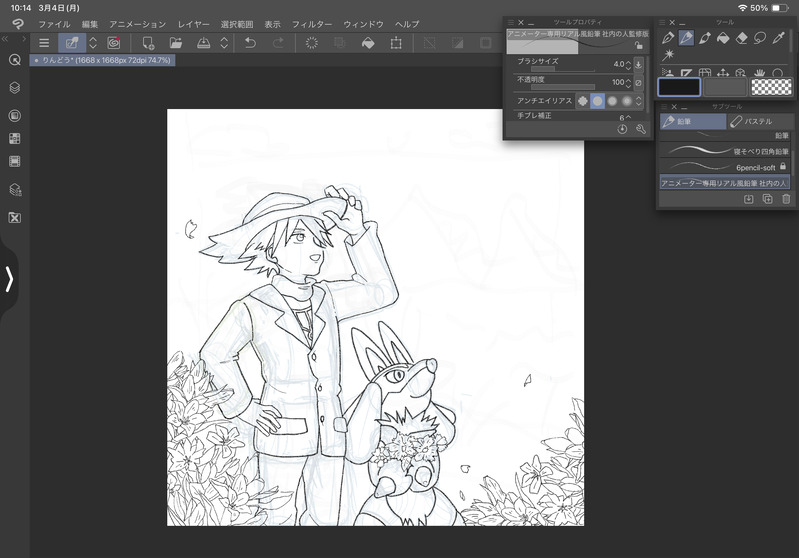This screenshot has height=558, width=799.
Task: Set anti-aliasing to Strong
Action: point(627,101)
